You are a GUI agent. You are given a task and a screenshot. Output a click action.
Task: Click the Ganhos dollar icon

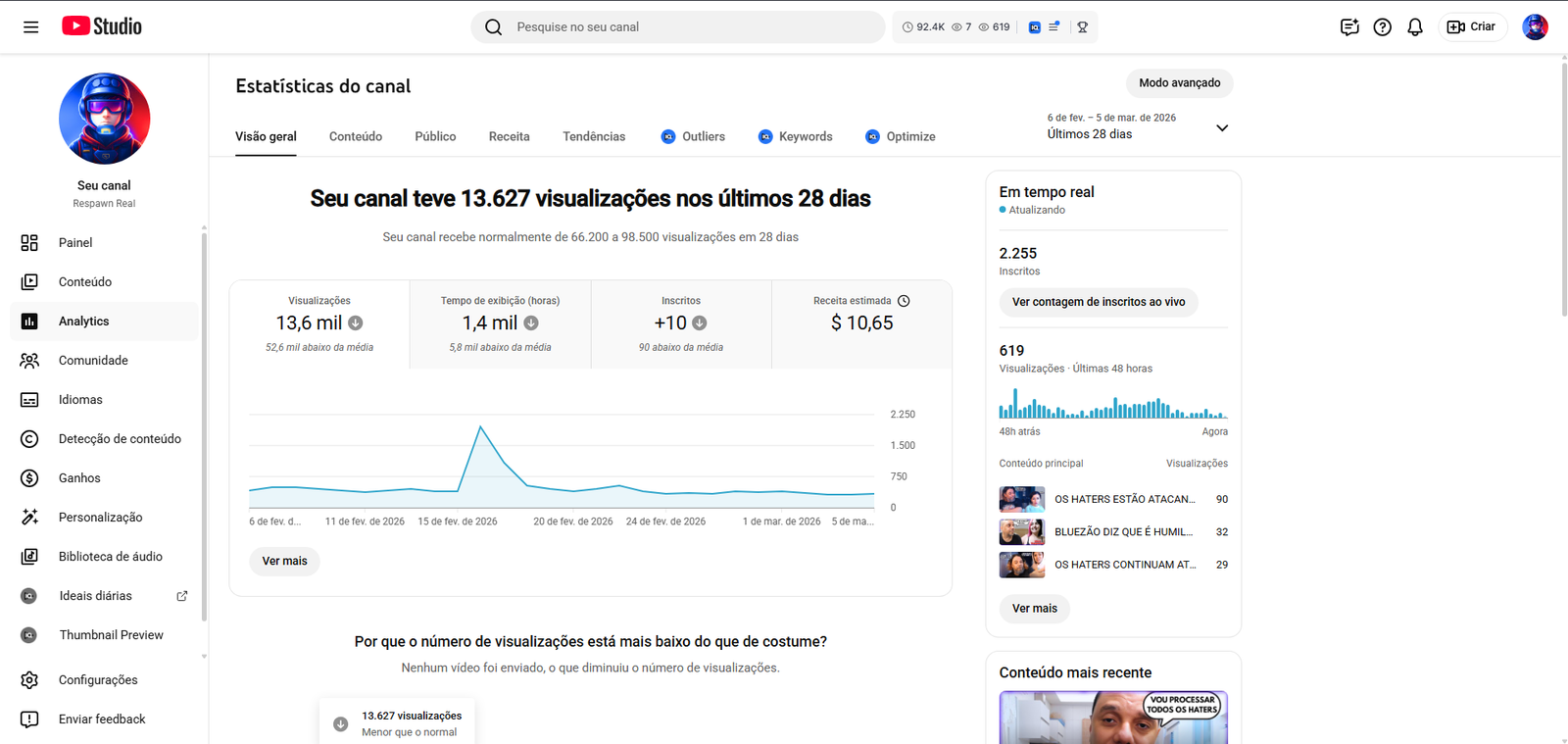pos(29,478)
